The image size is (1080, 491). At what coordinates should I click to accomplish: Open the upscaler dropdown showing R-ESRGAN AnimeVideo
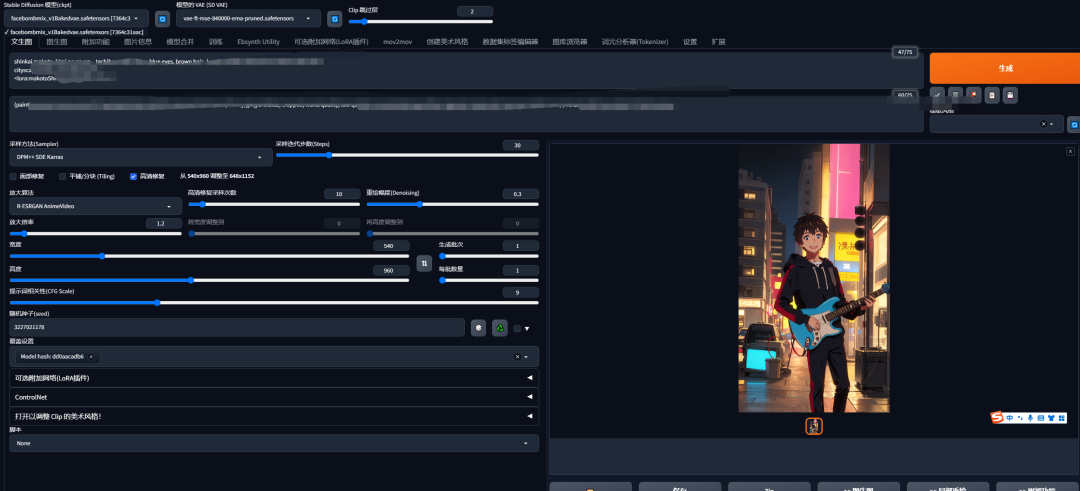96,206
